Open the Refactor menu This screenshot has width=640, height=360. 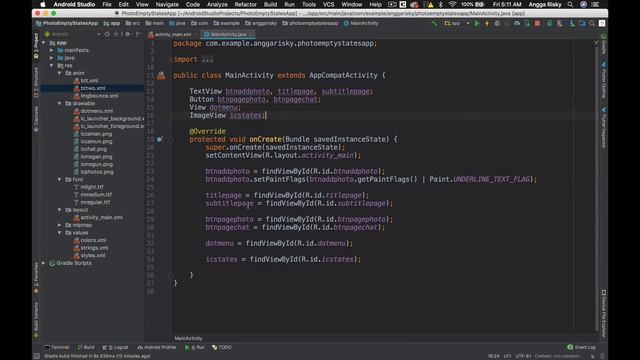tap(245, 4)
